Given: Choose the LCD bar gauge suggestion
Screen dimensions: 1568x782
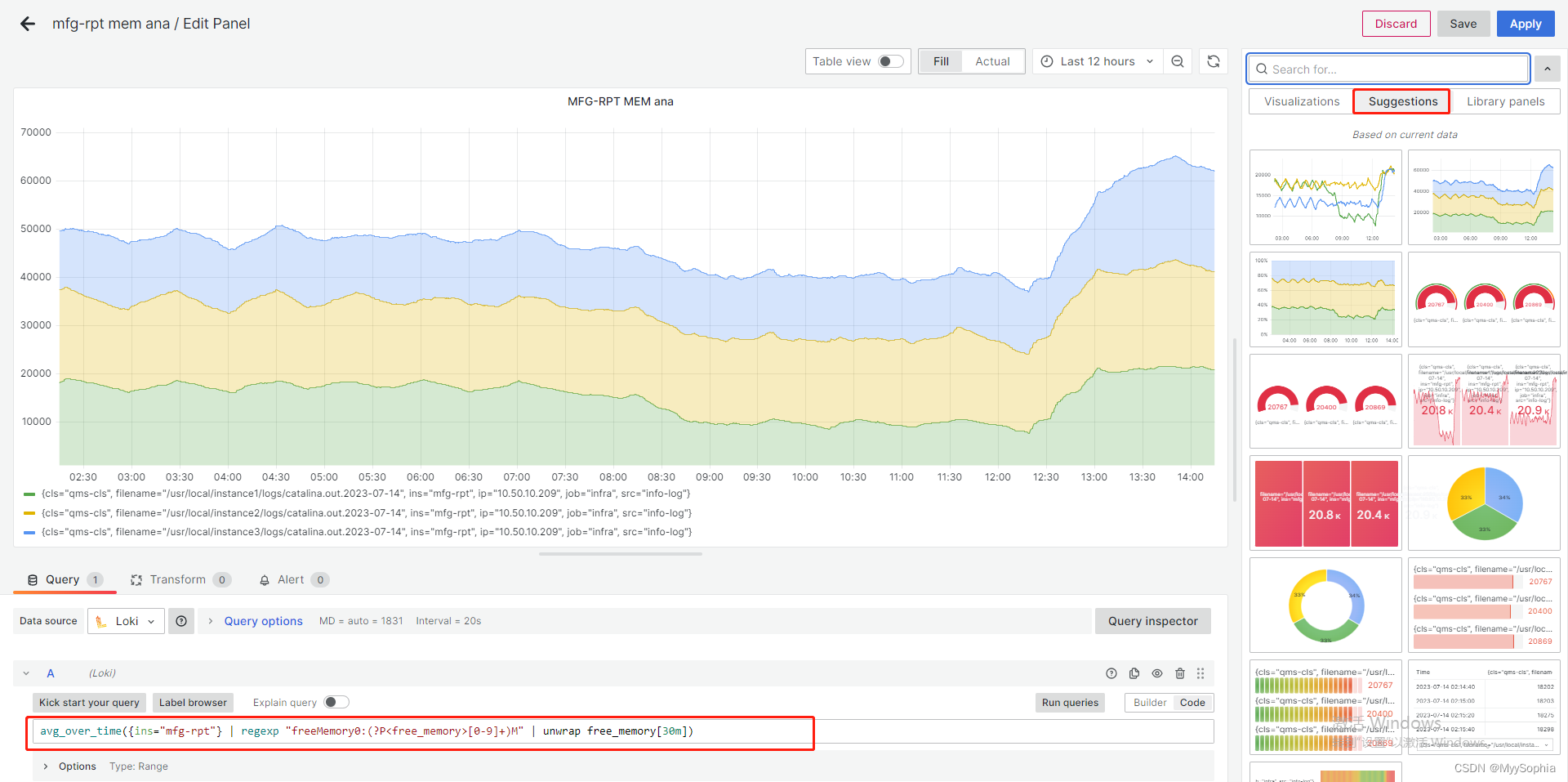Looking at the screenshot, I should pos(1325,707).
